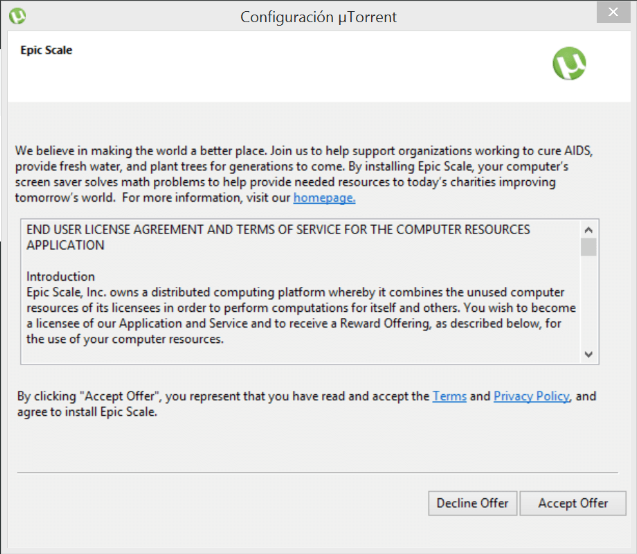637x554 pixels.
Task: Open the Terms link
Action: click(449, 396)
